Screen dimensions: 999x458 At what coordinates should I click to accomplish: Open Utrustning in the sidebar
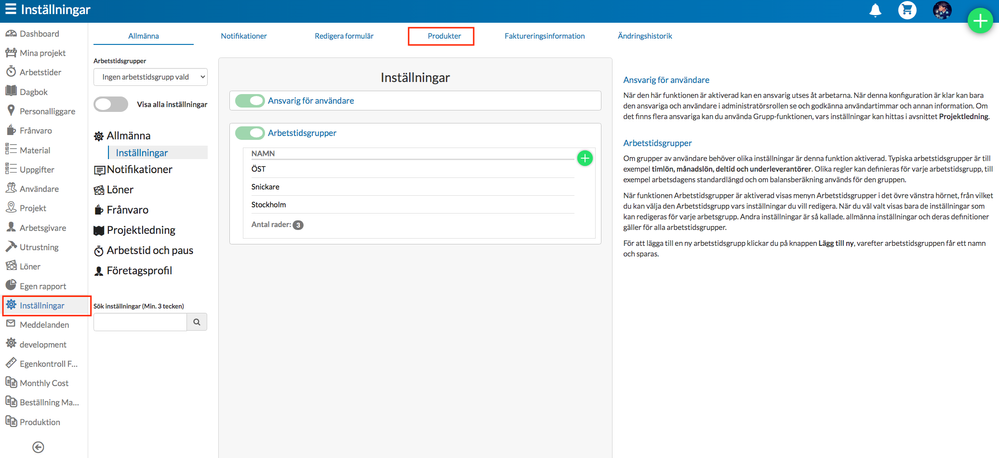[x=39, y=247]
